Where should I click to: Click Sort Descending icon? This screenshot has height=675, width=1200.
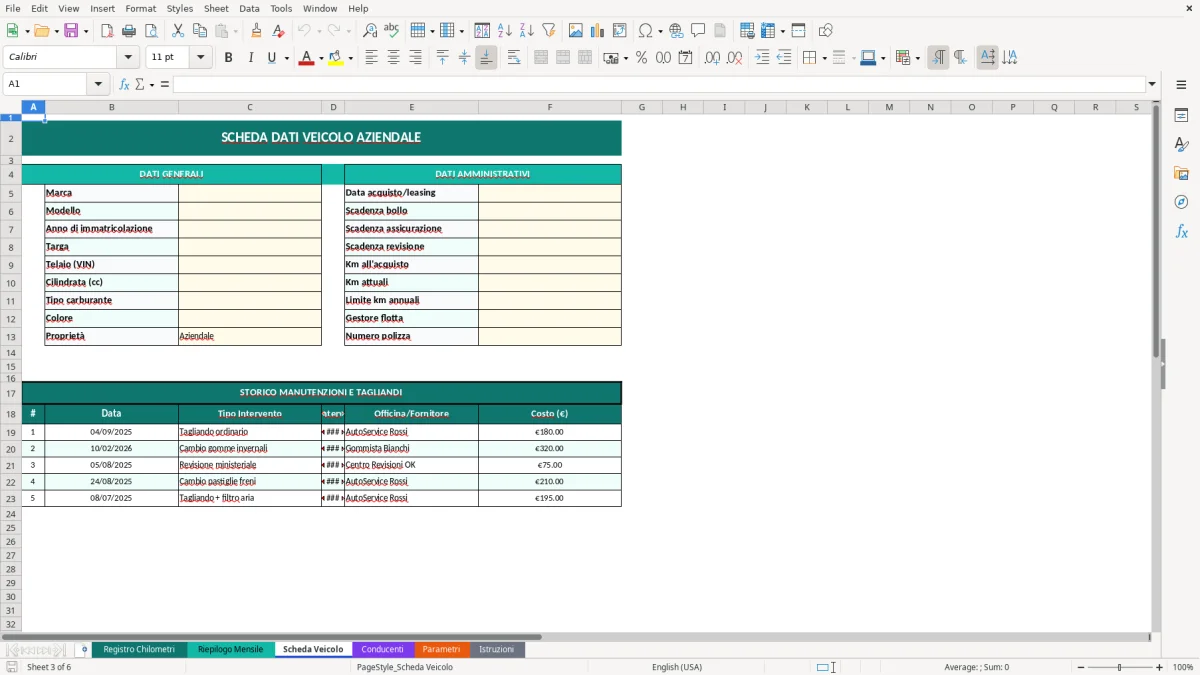526,31
